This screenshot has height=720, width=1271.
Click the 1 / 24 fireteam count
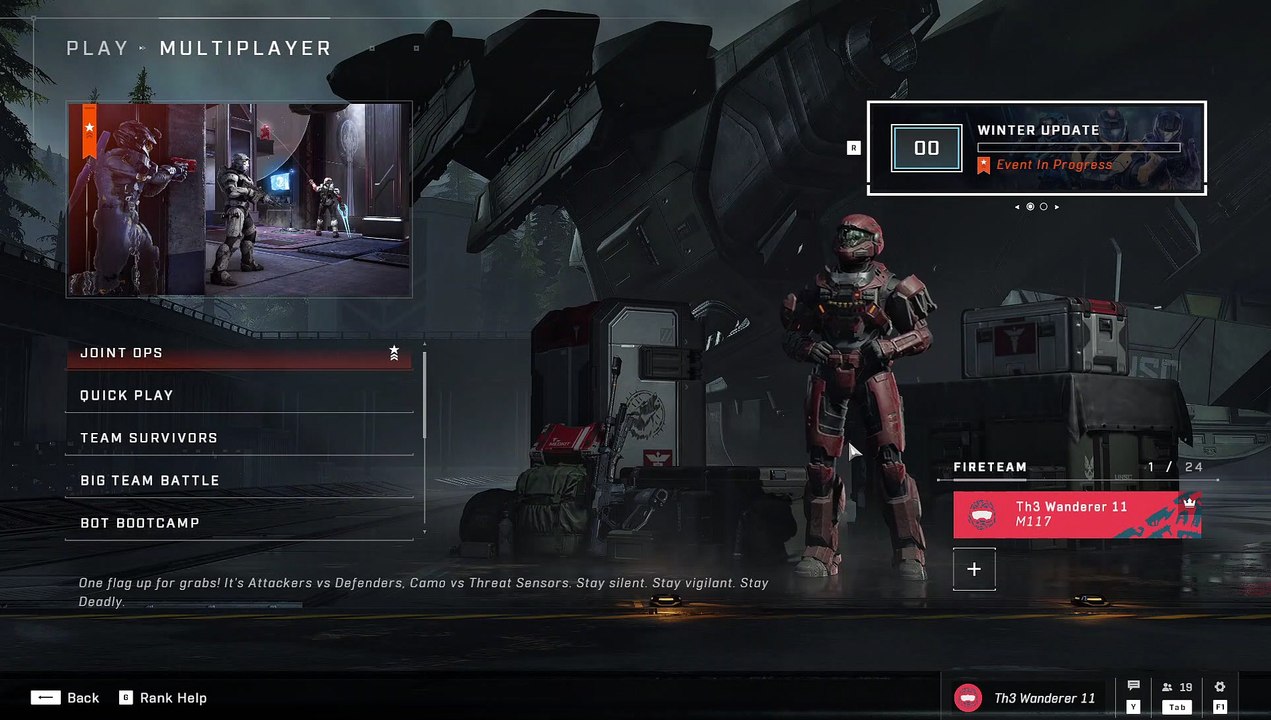[1175, 467]
